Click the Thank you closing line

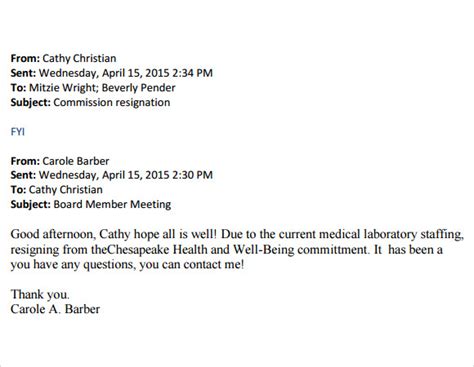coord(40,294)
